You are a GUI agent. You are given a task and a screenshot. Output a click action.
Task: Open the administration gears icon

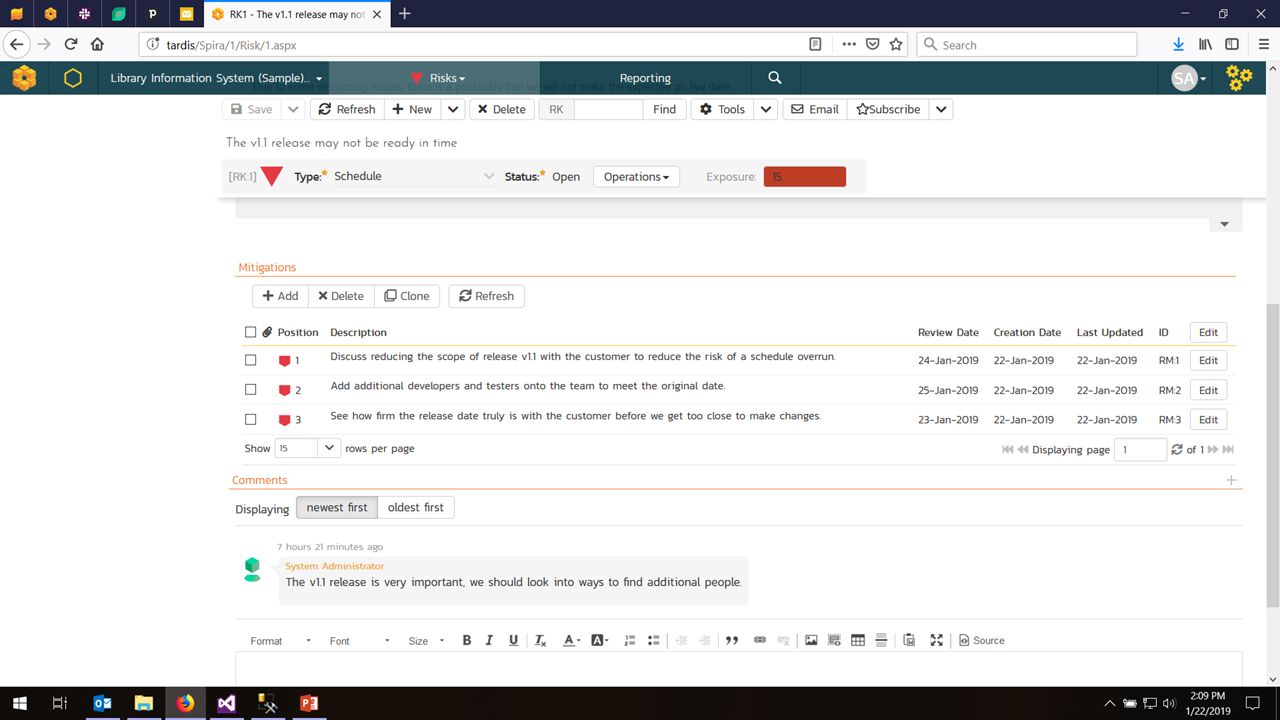(x=1239, y=78)
